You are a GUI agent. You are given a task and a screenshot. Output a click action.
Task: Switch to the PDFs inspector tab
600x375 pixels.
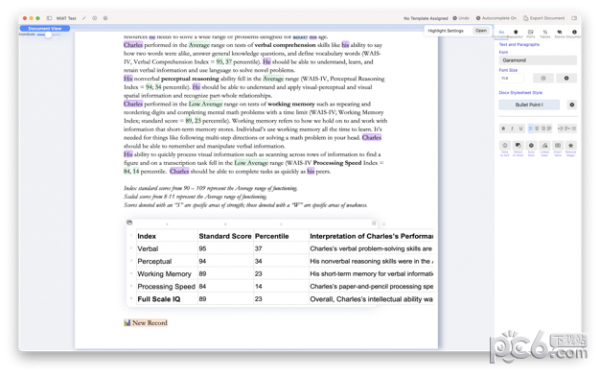click(x=530, y=34)
